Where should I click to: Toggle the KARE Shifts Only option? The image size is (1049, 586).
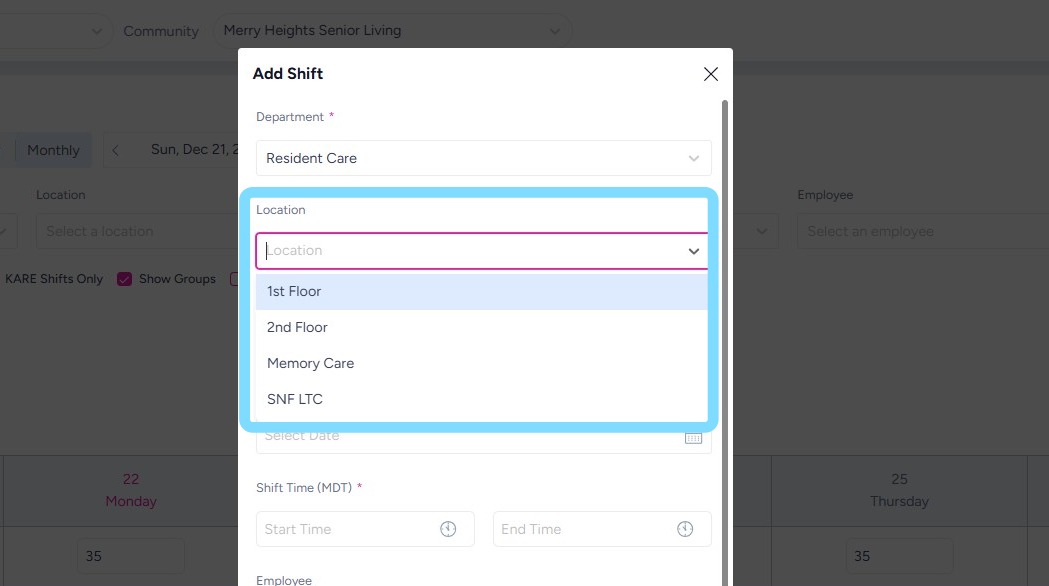click(x=54, y=279)
